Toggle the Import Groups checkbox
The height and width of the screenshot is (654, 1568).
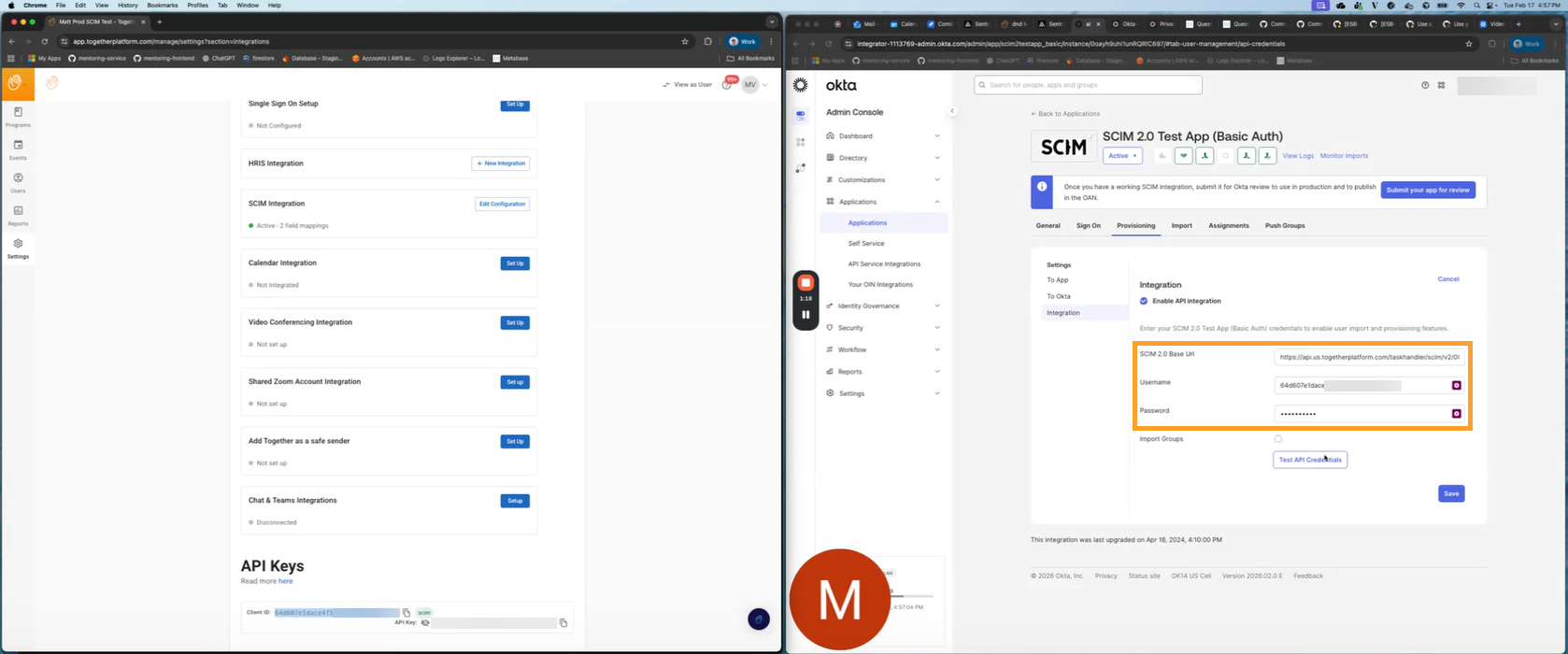(1278, 439)
